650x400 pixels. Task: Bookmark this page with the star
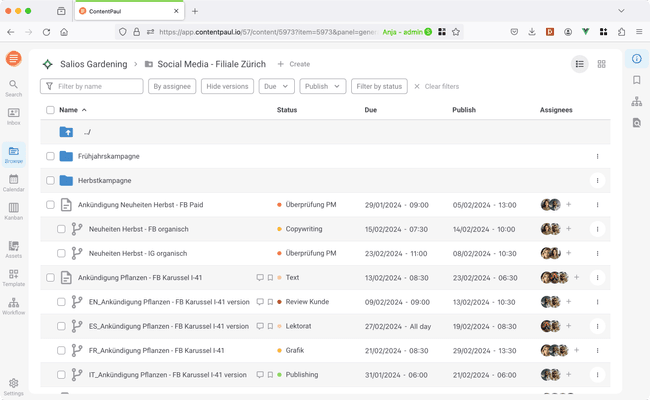456,32
